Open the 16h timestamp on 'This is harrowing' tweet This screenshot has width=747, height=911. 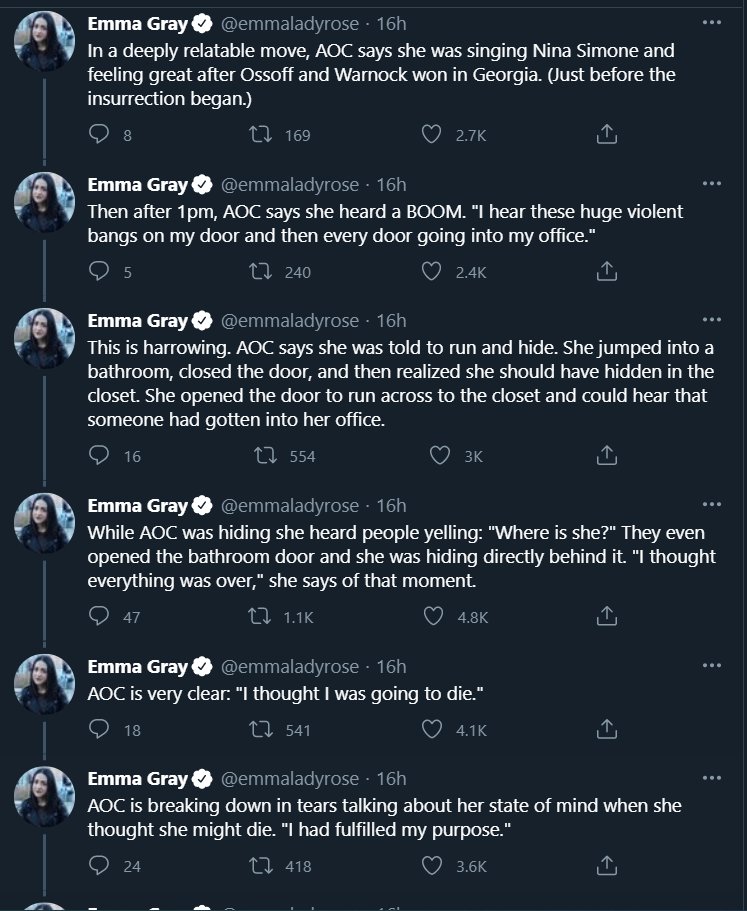coord(391,321)
